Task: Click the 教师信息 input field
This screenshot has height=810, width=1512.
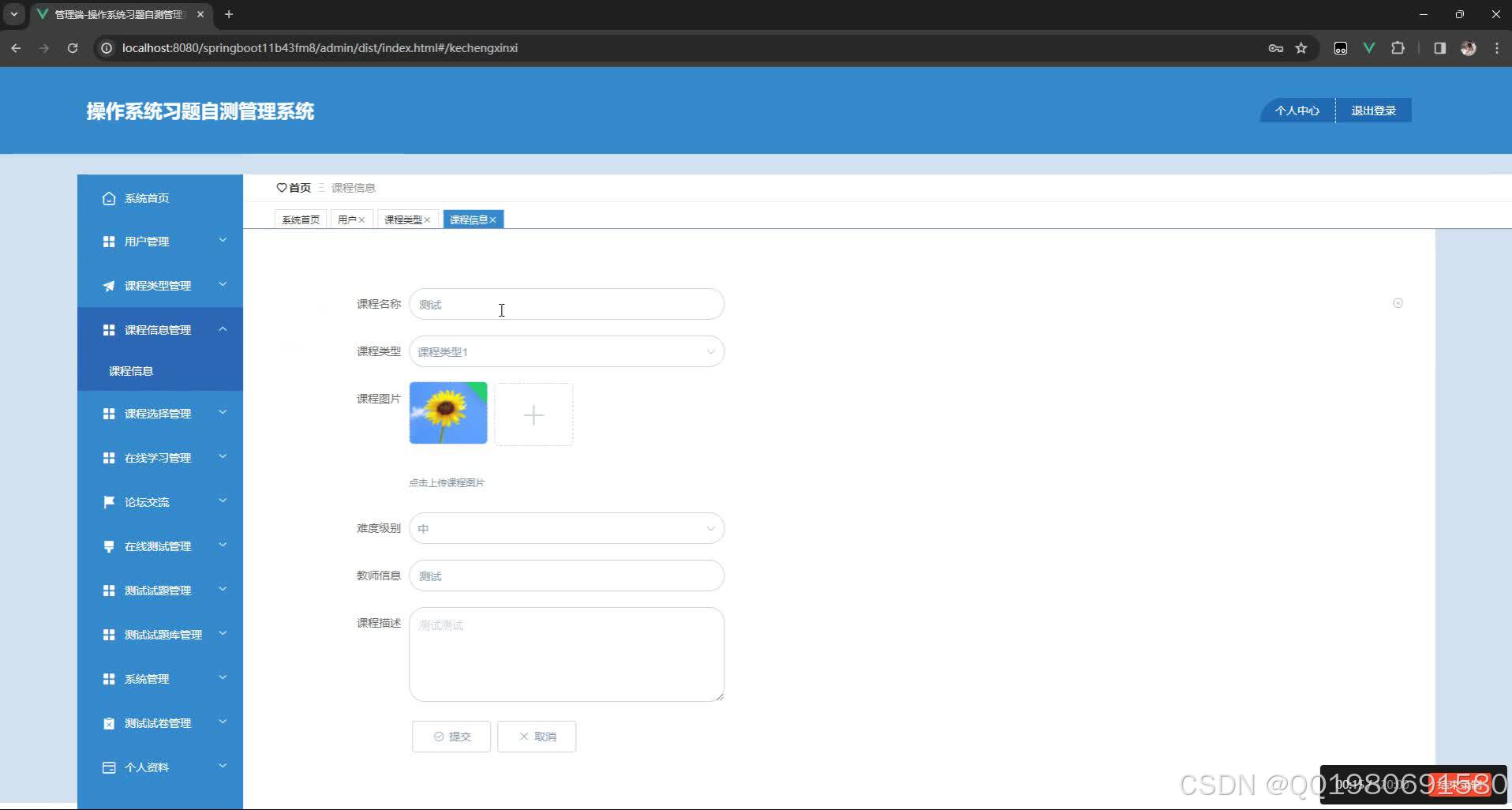Action: (x=567, y=576)
